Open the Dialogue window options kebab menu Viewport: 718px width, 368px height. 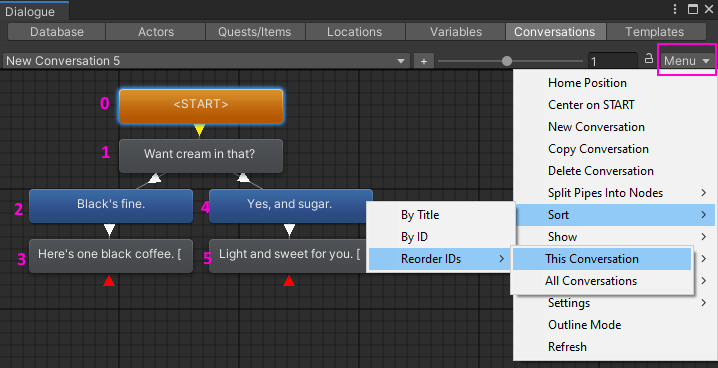[675, 9]
